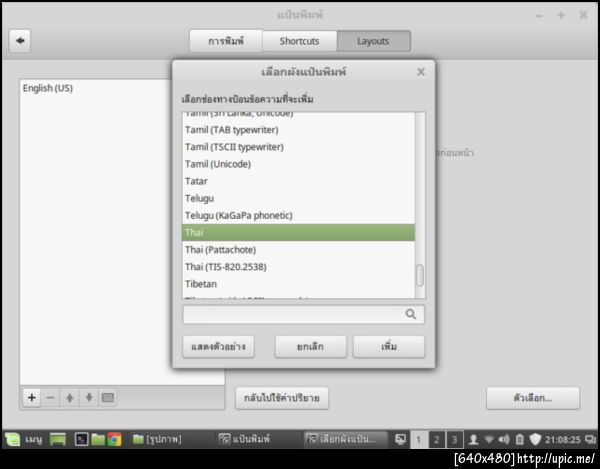Click the far-right tray window icon
The width and height of the screenshot is (600, 469).
tap(590, 440)
